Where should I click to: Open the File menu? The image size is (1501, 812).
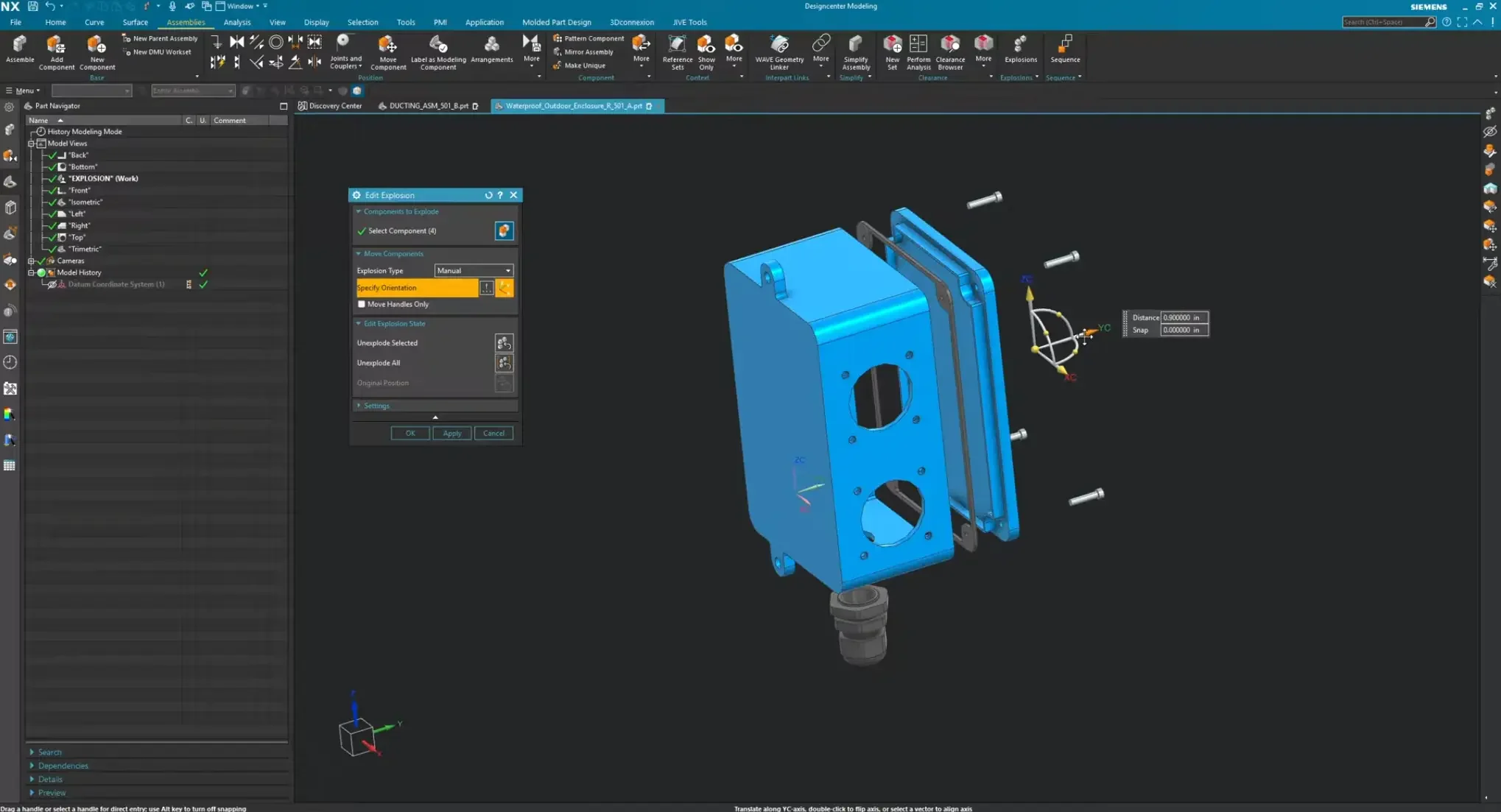tap(15, 22)
